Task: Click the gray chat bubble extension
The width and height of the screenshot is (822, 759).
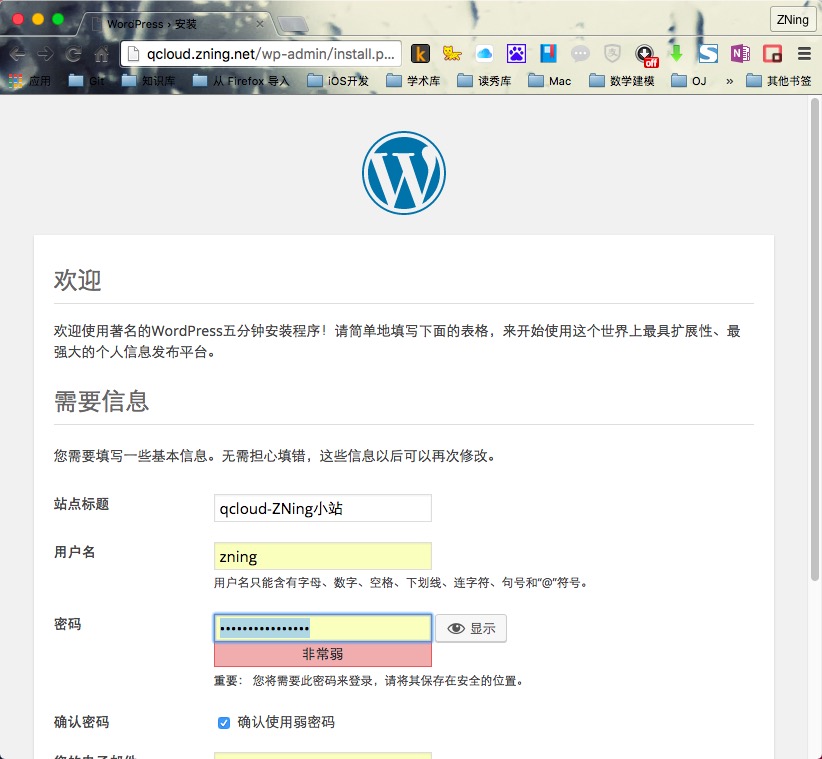Action: click(580, 53)
